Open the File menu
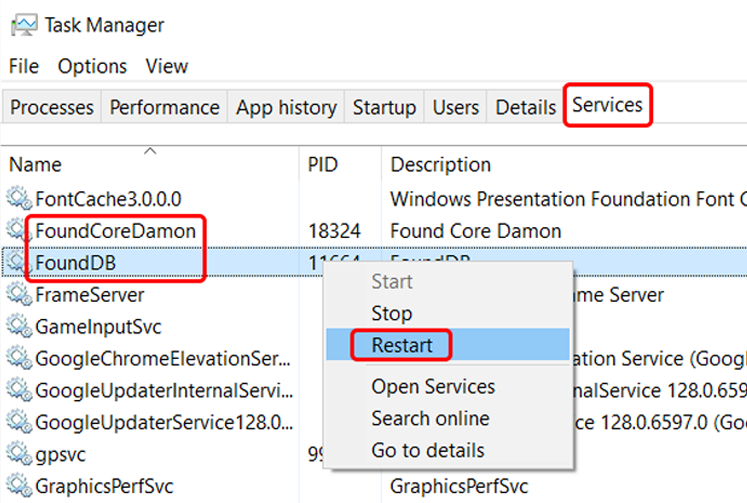The height and width of the screenshot is (503, 747). click(24, 66)
